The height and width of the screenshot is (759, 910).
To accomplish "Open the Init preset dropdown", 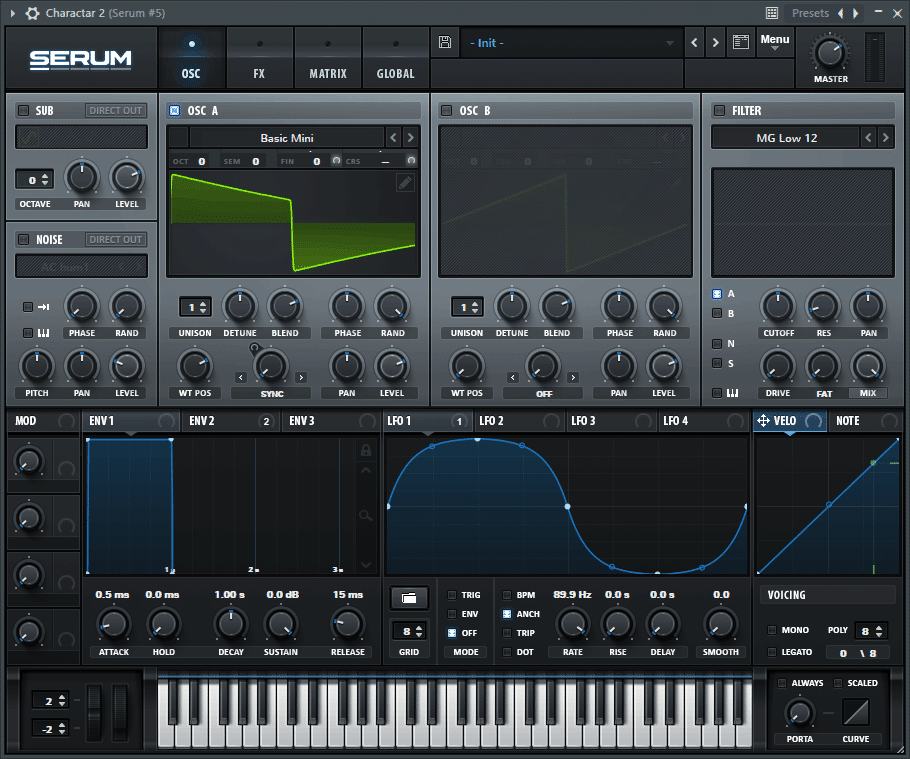I will (x=570, y=43).
